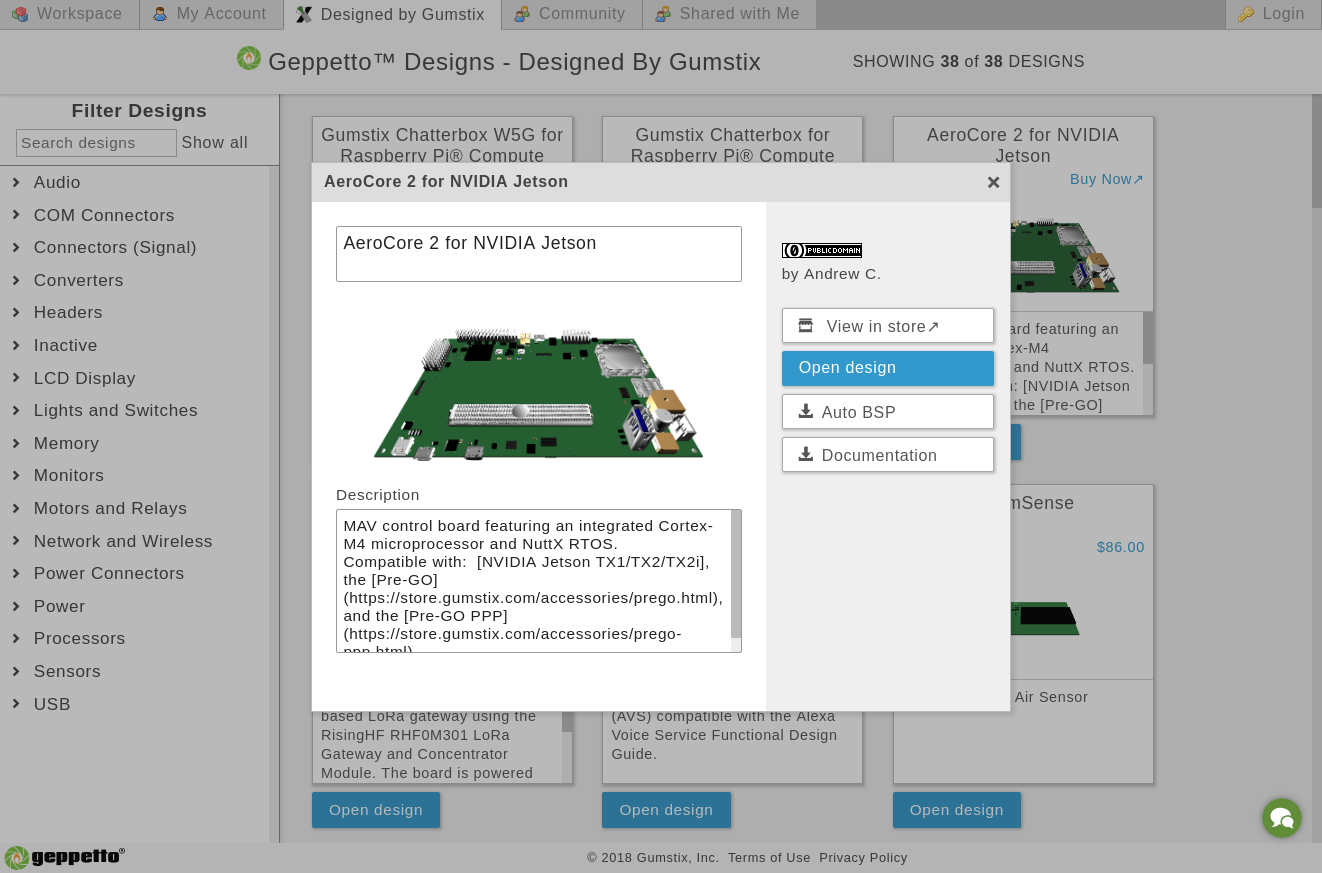This screenshot has width=1322, height=873.
Task: Focus the Search designs field
Action: [x=96, y=143]
